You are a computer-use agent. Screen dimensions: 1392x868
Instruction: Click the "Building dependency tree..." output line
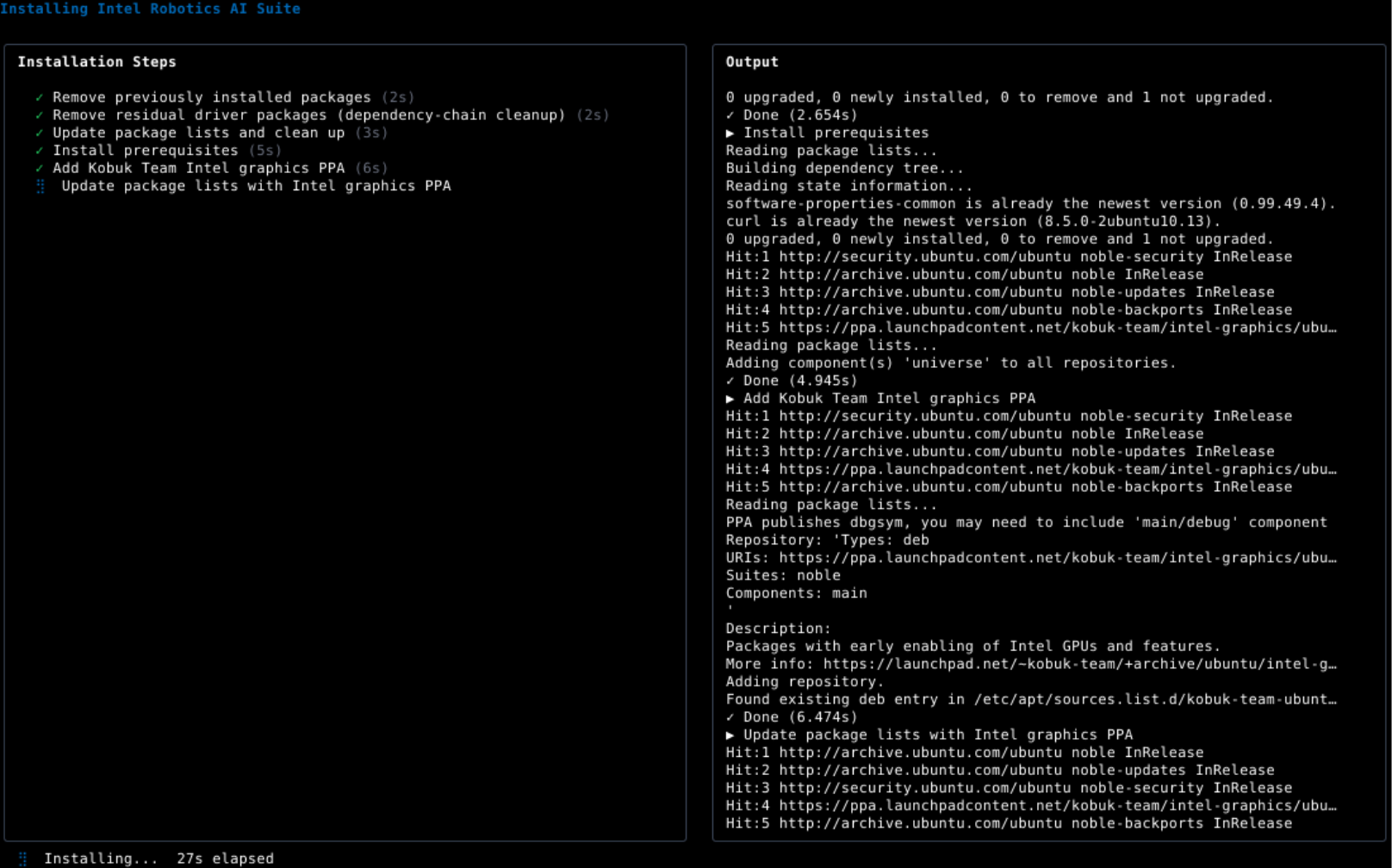(x=845, y=169)
